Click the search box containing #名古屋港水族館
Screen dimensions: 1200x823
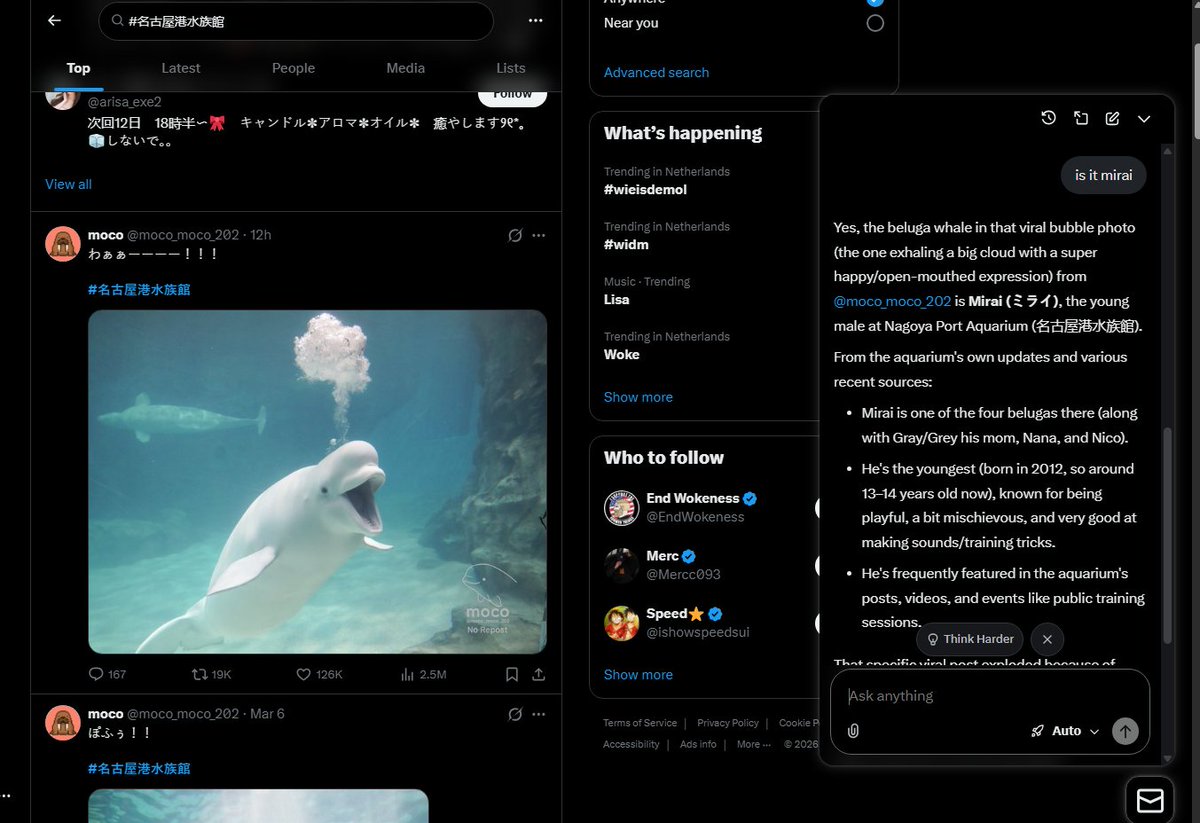click(x=296, y=21)
